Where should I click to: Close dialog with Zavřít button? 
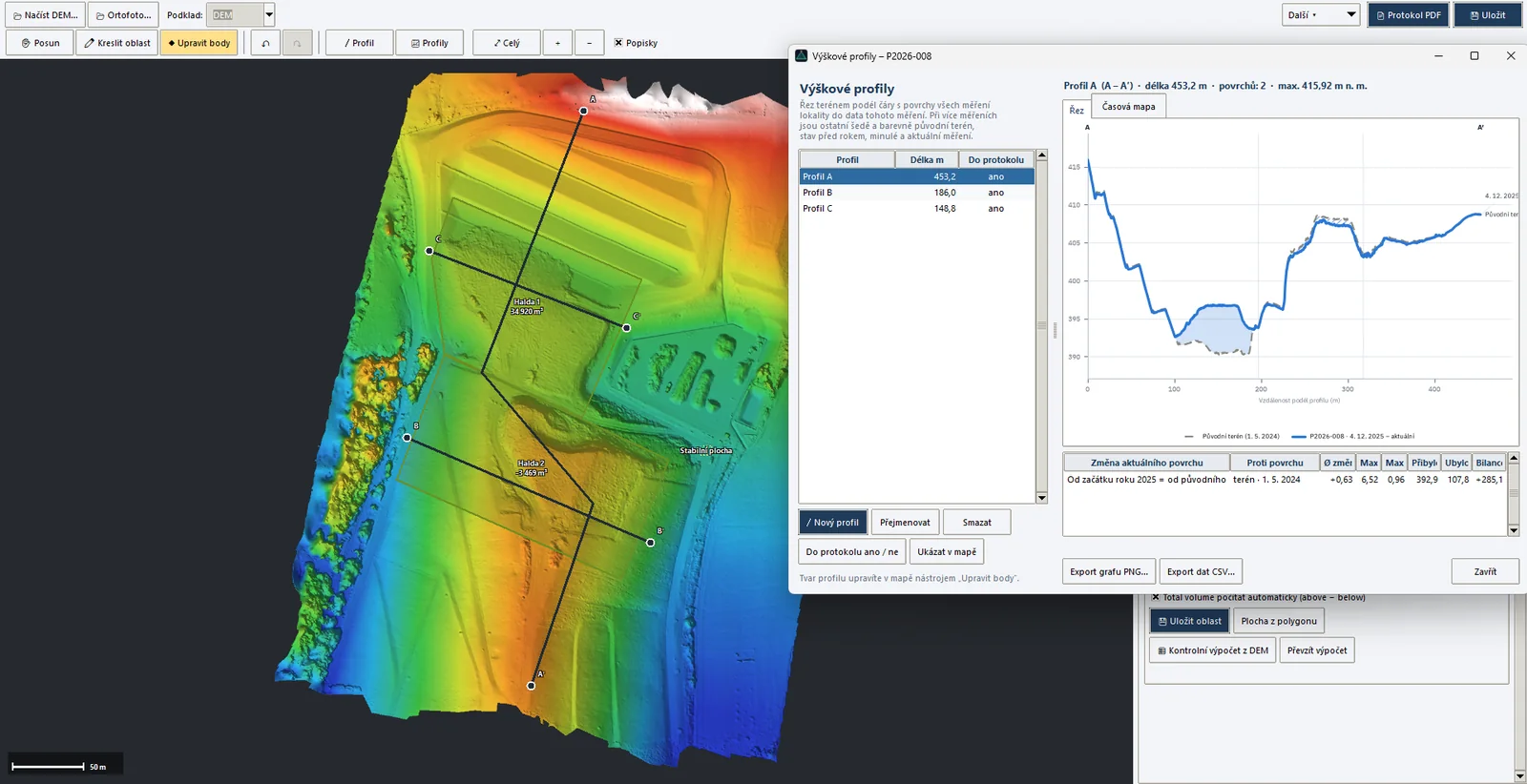(1485, 572)
